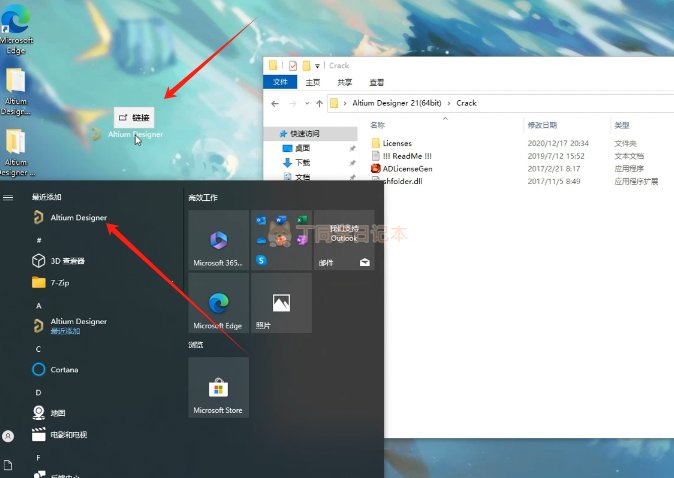Click Altium Designer 21(64bit) in address bar
This screenshot has height=478, width=674.
click(397, 103)
